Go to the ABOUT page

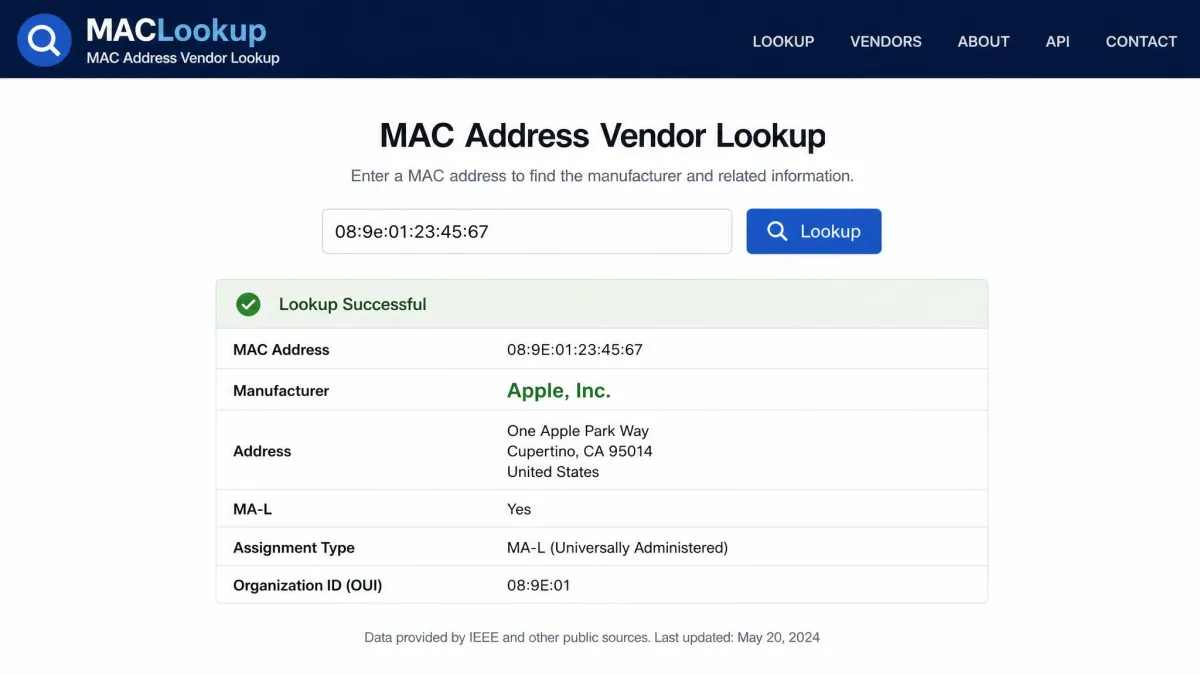[x=983, y=41]
